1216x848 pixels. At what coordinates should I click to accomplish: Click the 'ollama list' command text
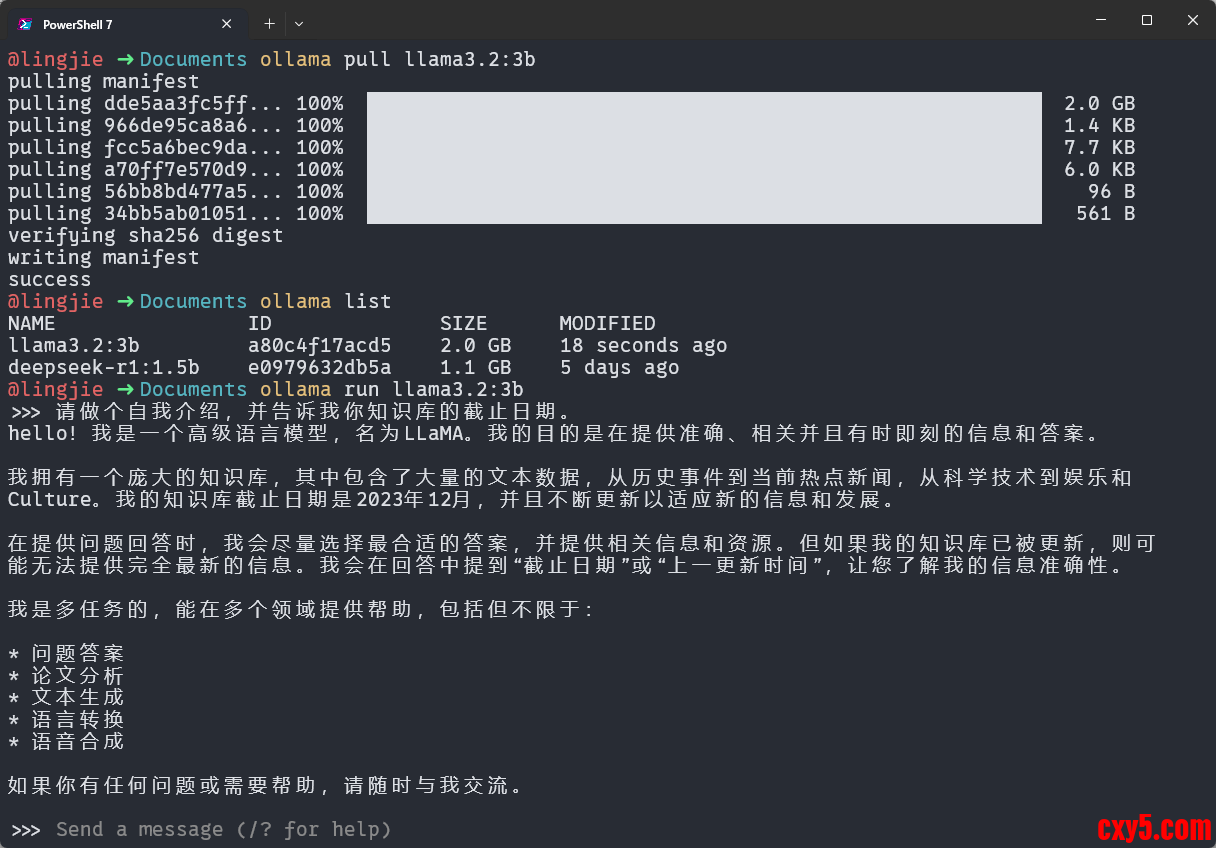pyautogui.click(x=325, y=301)
